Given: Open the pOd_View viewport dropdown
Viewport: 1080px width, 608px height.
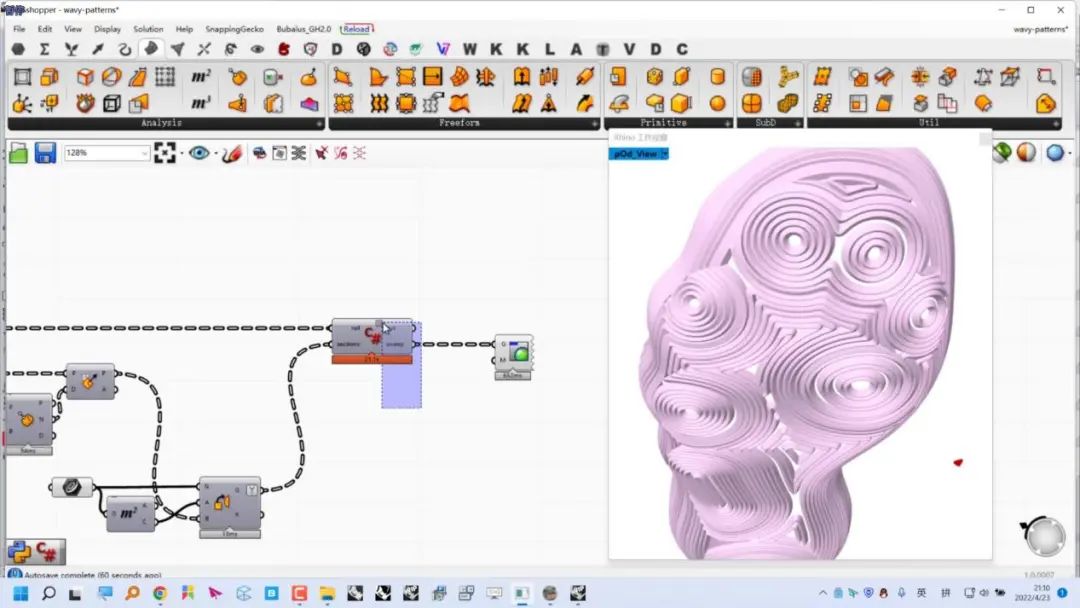Looking at the screenshot, I should 638,154.
